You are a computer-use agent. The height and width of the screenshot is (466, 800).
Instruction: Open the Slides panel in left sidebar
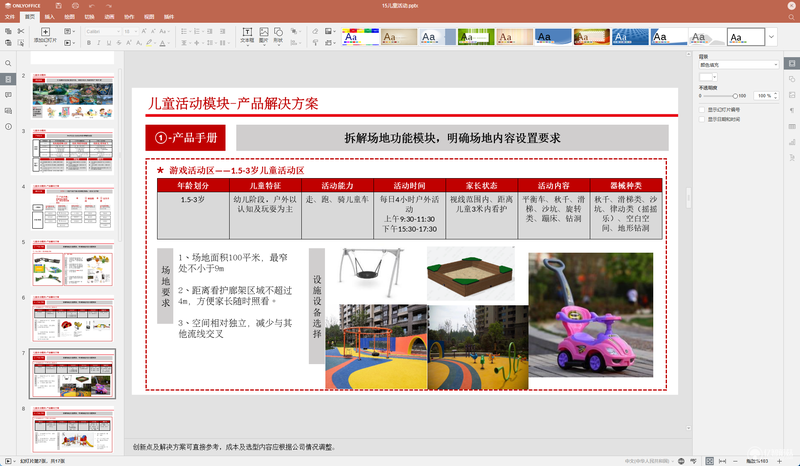(x=8, y=79)
